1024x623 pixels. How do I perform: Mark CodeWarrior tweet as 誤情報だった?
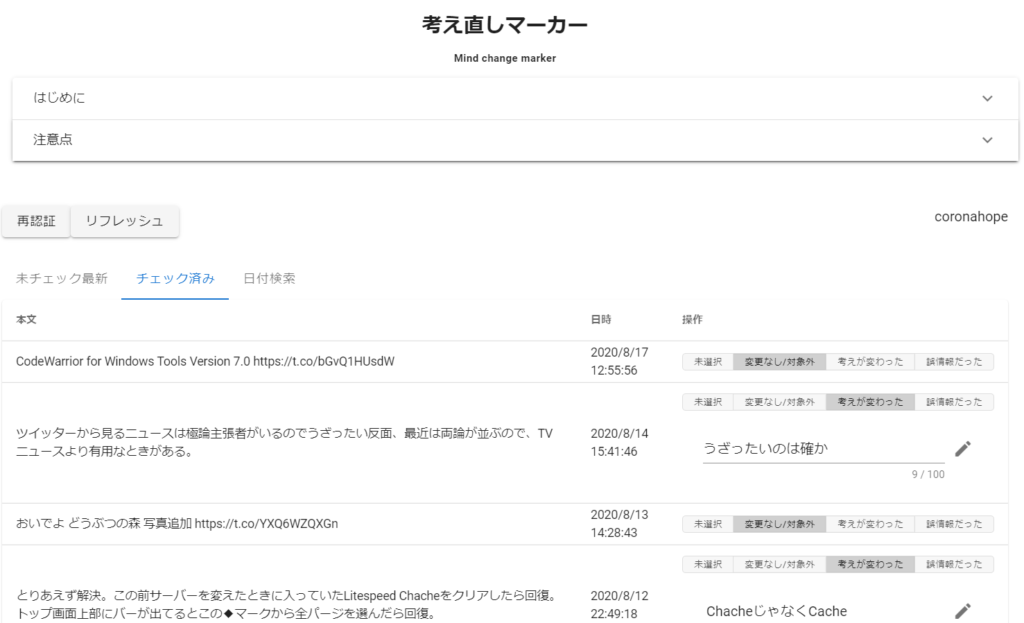tap(954, 362)
